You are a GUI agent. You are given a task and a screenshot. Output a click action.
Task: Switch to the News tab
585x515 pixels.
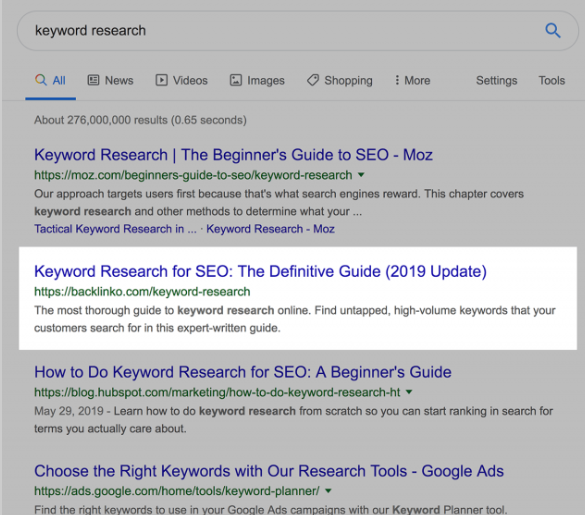[110, 80]
